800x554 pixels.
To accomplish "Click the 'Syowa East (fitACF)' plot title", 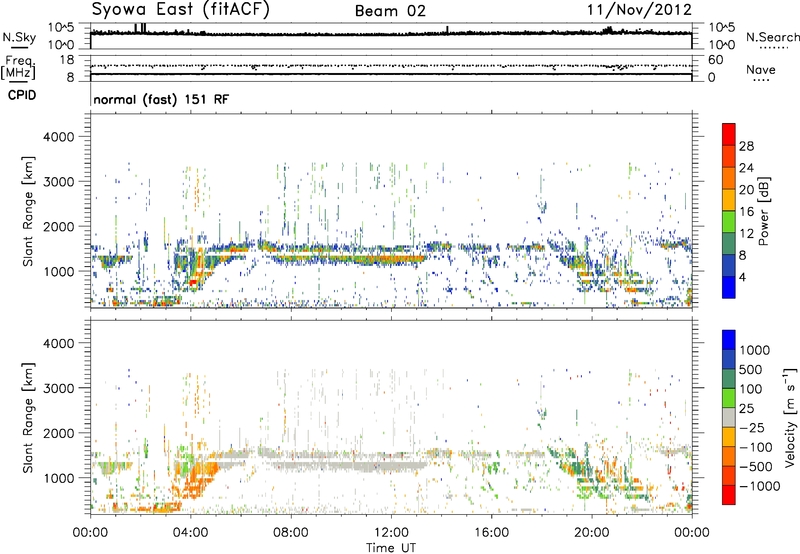I will click(x=181, y=10).
